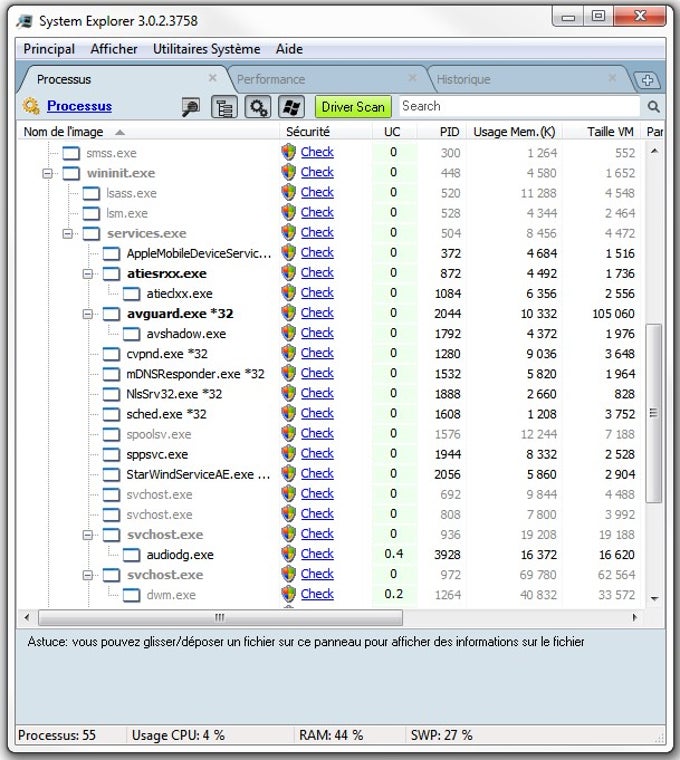Sort by the Sécurité column header
680x760 pixels.
click(325, 132)
